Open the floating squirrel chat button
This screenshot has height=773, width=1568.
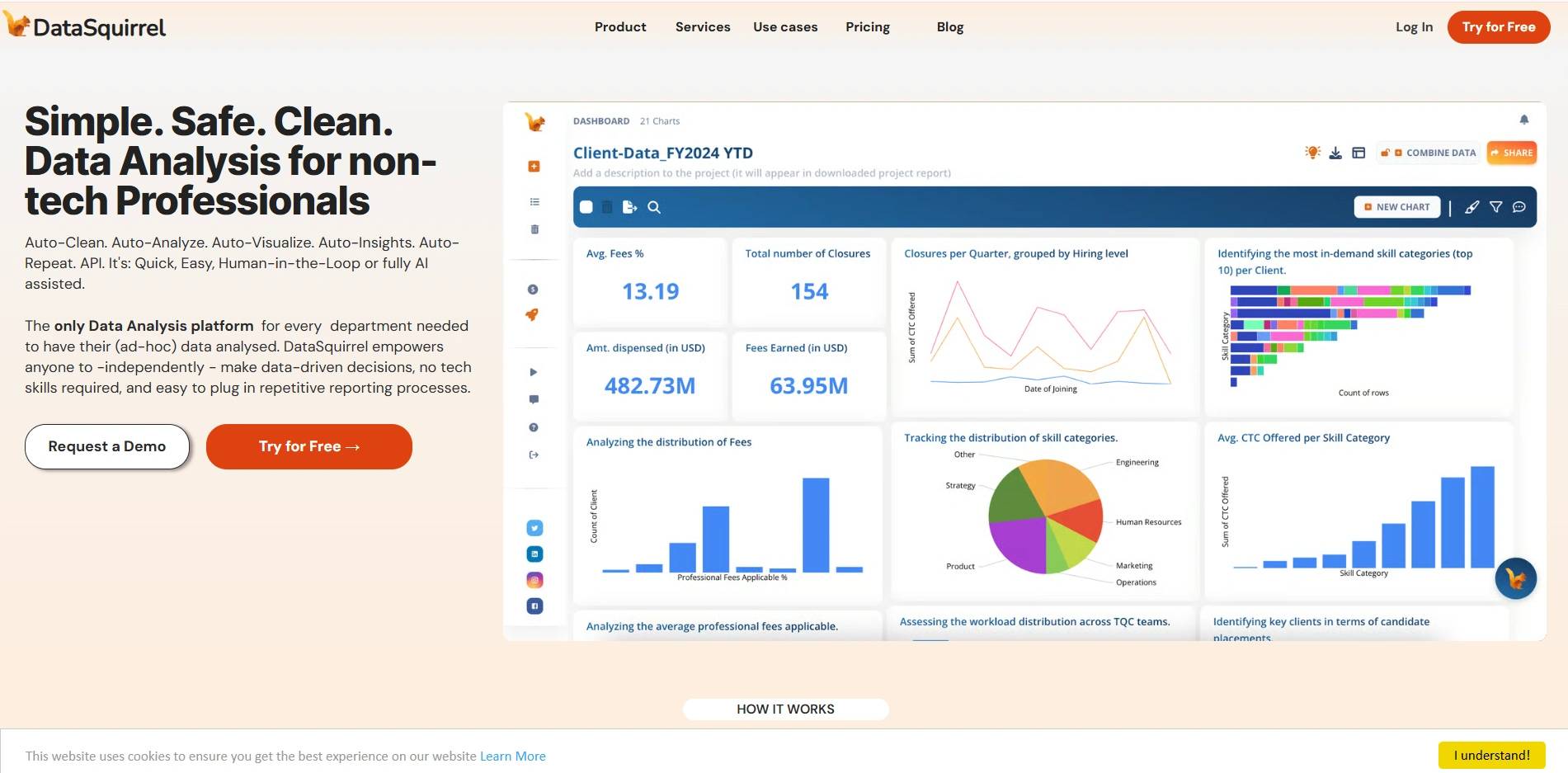click(x=1516, y=578)
